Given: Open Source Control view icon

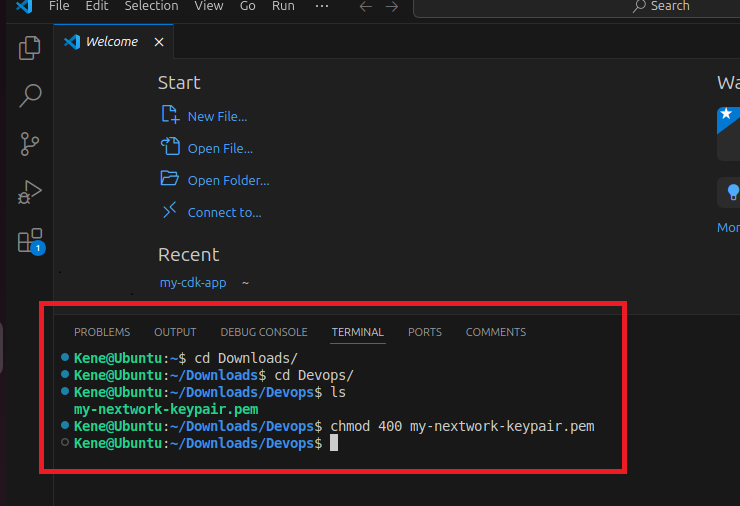Looking at the screenshot, I should (30, 144).
